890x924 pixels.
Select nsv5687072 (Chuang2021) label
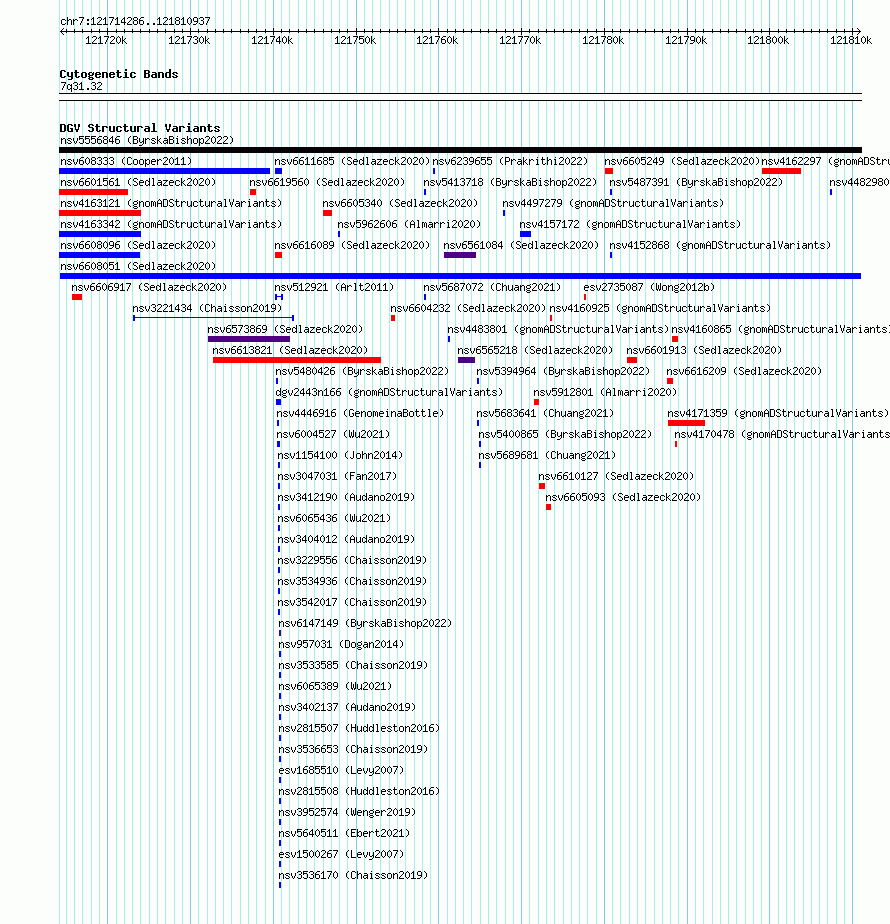click(492, 288)
